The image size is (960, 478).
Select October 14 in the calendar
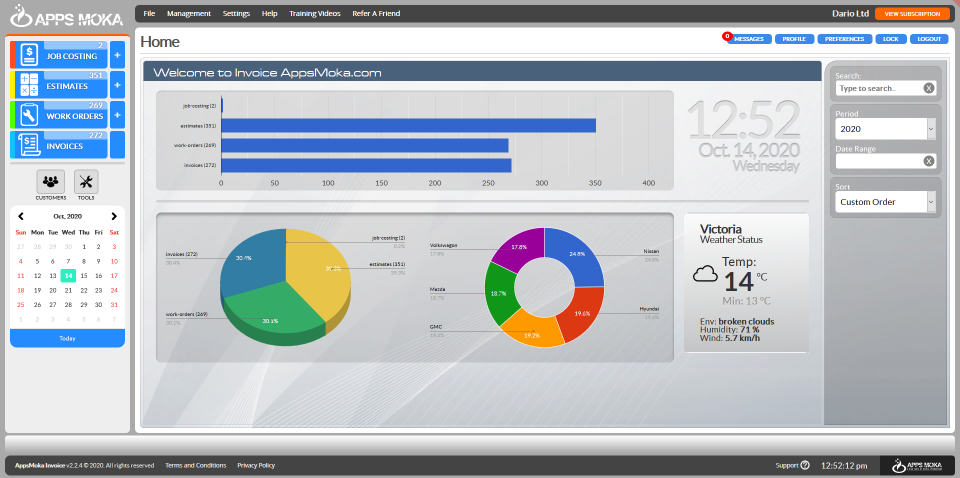point(68,276)
